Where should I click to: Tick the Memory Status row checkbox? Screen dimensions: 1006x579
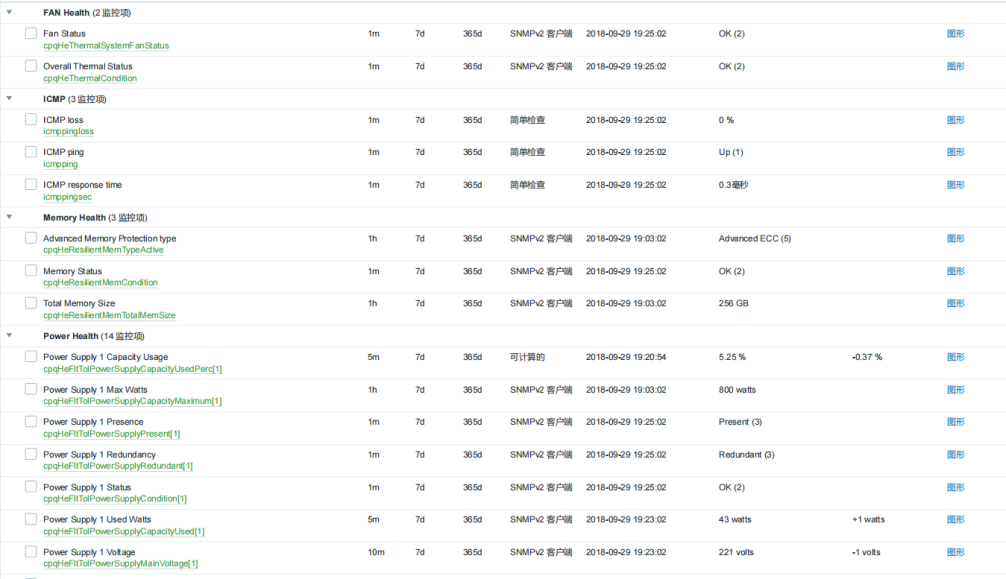tap(31, 271)
